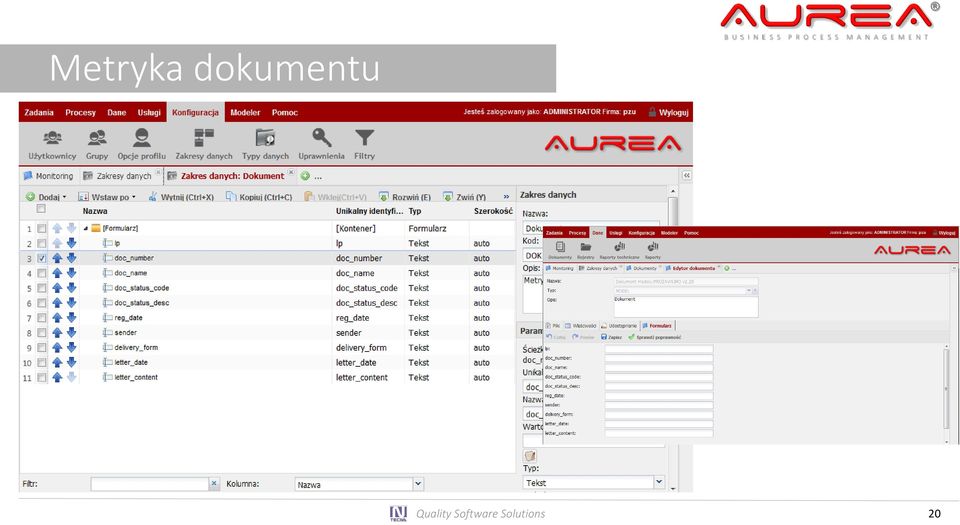Click doc_number field in the small window
Image resolution: width=960 pixels, height=525 pixels.
[659, 359]
